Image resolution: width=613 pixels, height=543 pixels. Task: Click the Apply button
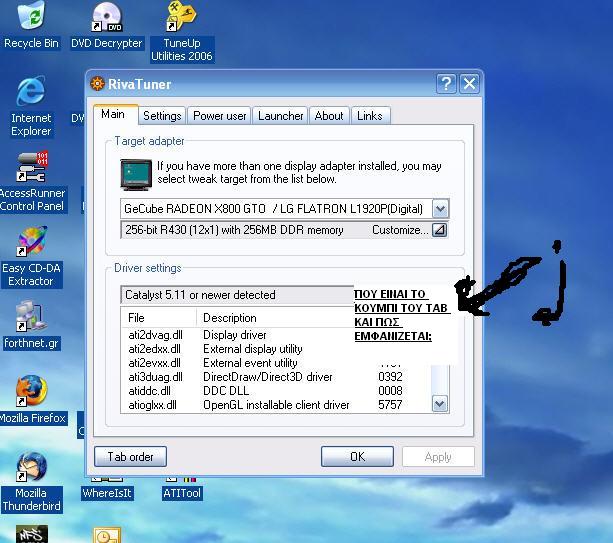pyautogui.click(x=438, y=457)
